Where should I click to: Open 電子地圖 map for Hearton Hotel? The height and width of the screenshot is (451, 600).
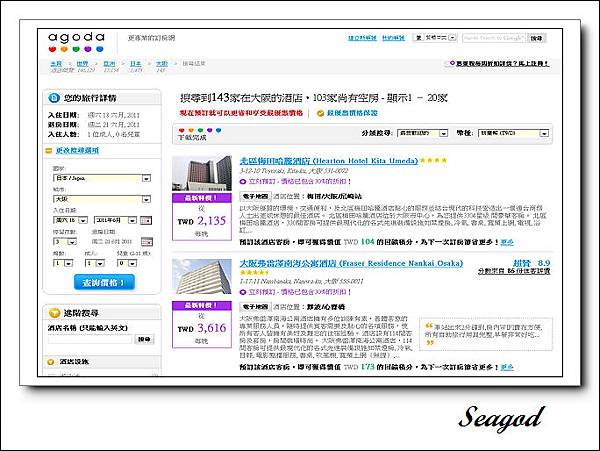[x=256, y=196]
